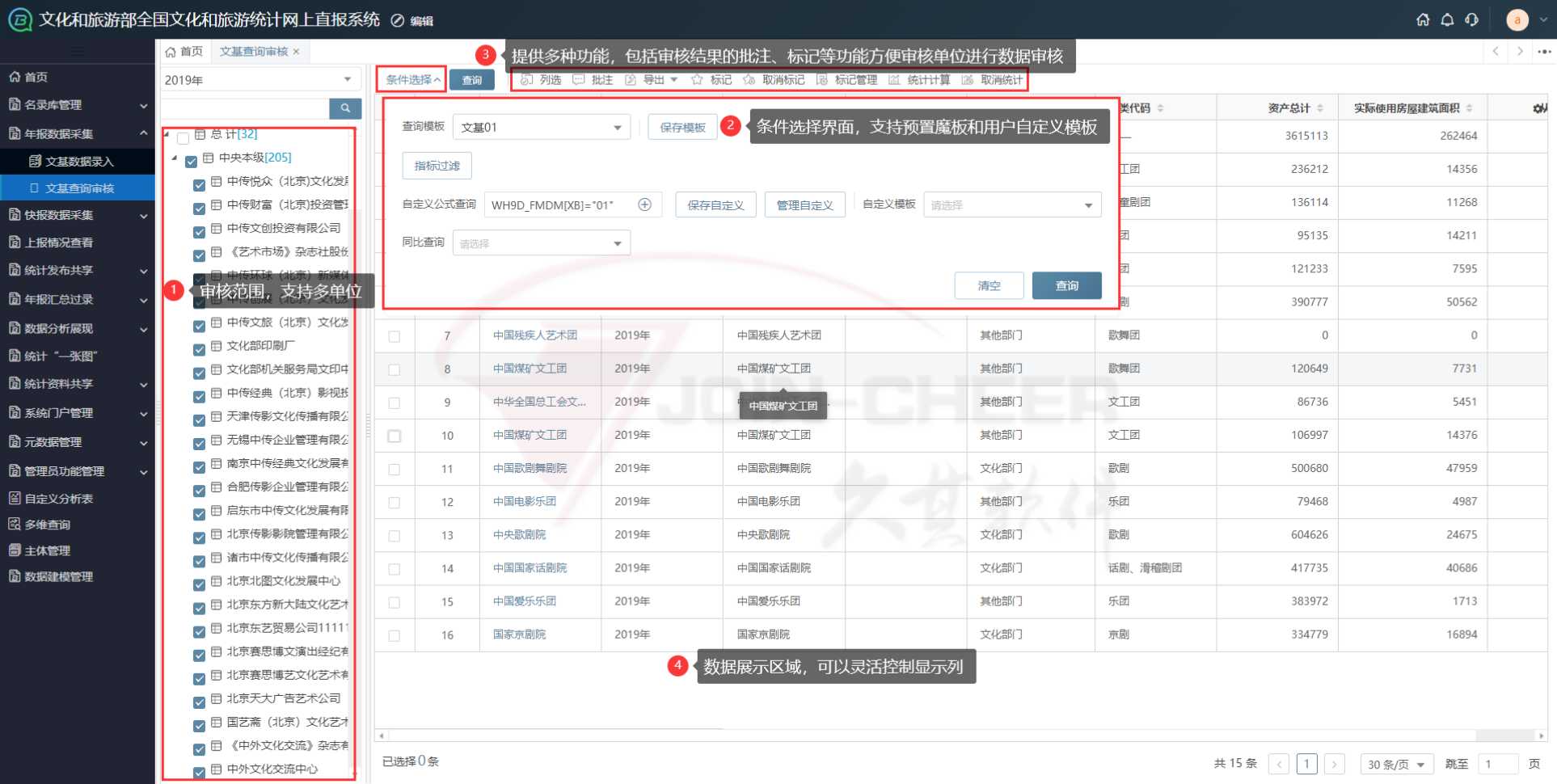Open column settings gear icon in table header
Viewport: 1557px width, 784px height.
(x=1539, y=108)
